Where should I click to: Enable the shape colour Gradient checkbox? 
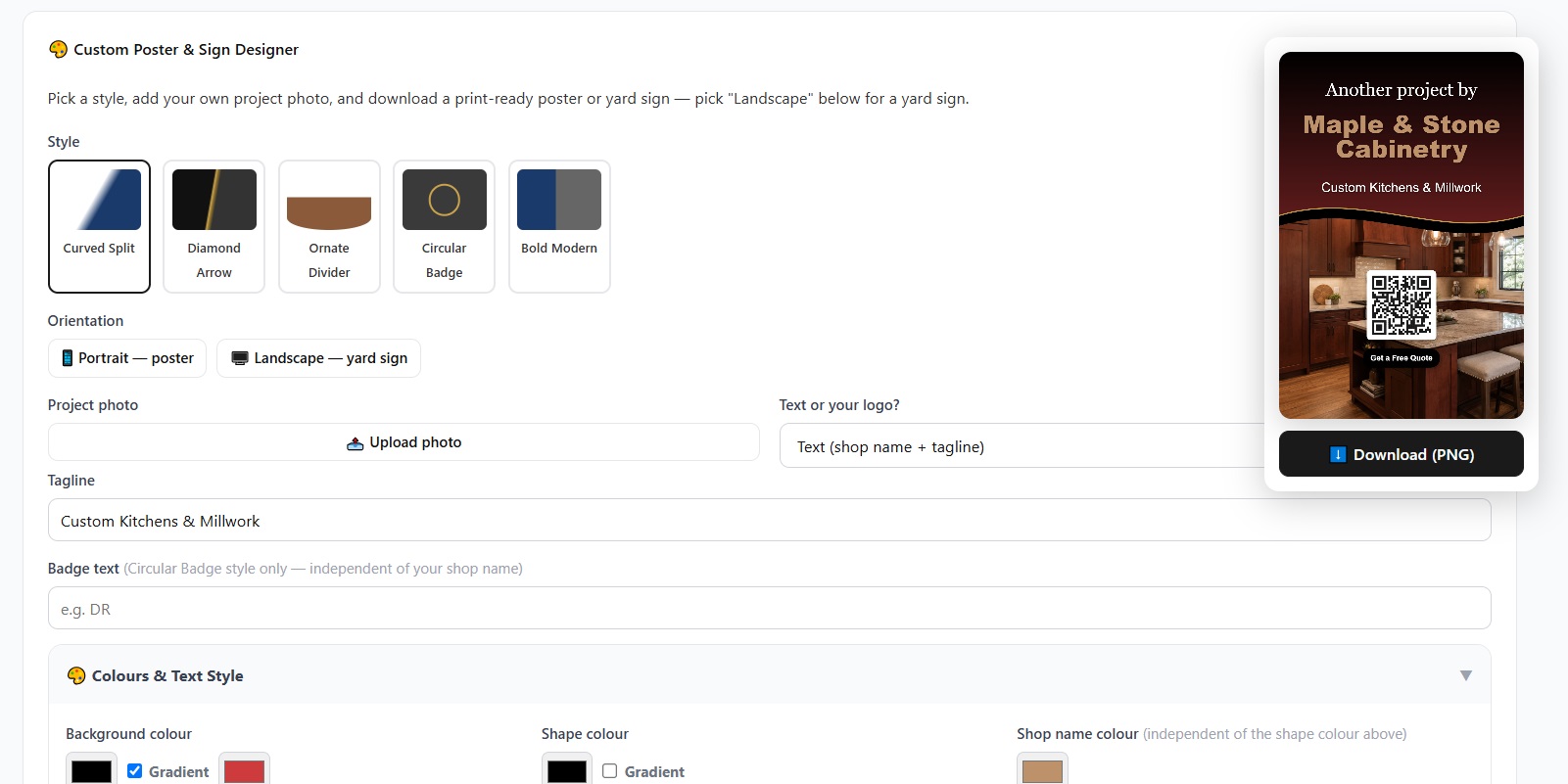[x=610, y=771]
